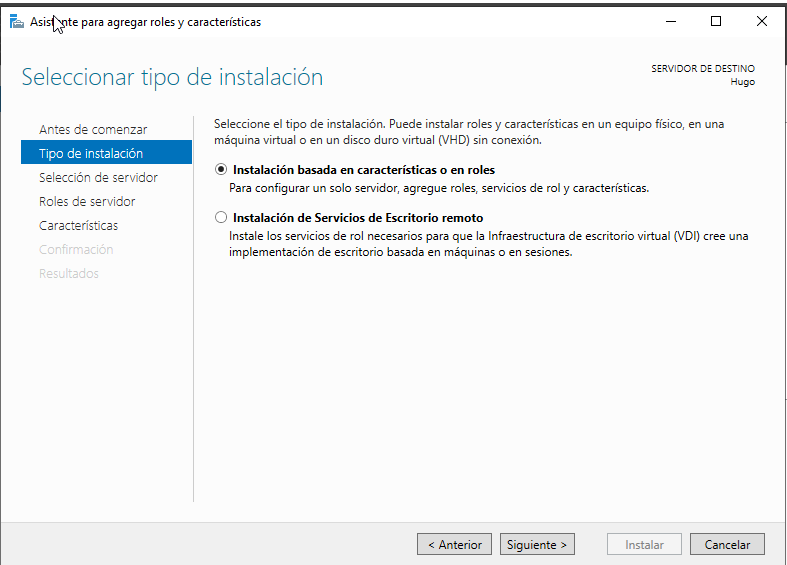Select the 'Tipo de instalación' sidebar step
Image resolution: width=787 pixels, height=565 pixels.
coord(91,154)
